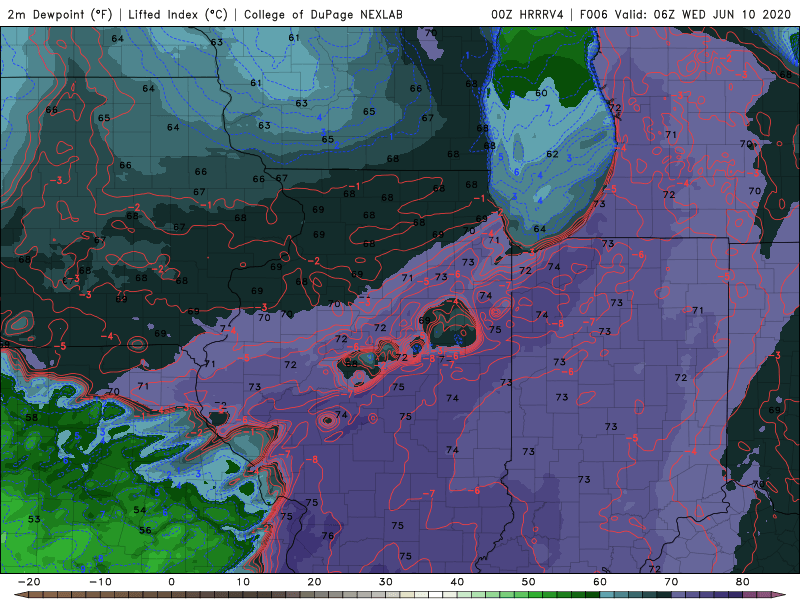
Task: Click the '30' color scale label
Action: pyautogui.click(x=386, y=582)
